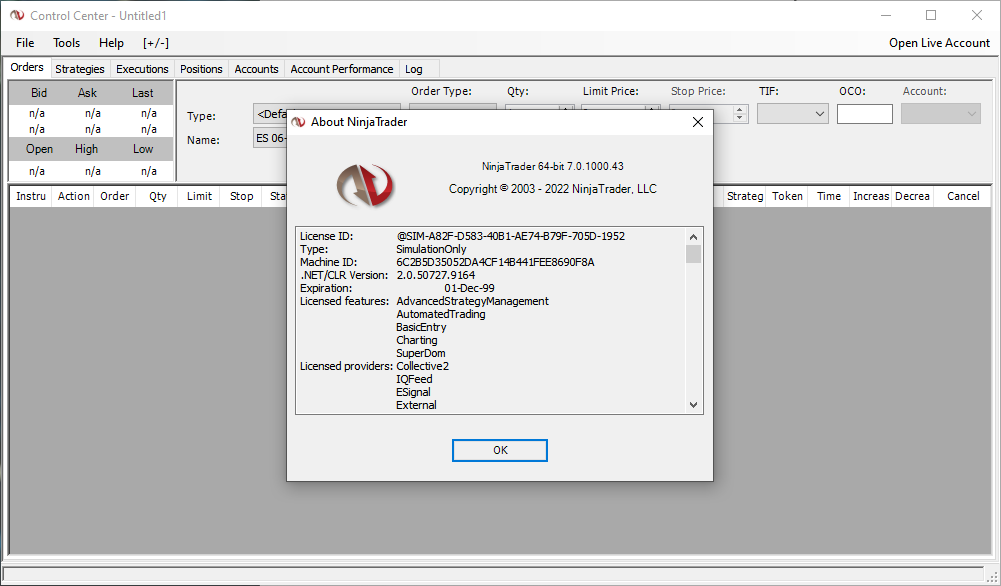Switch to the Executions tab
The height and width of the screenshot is (586, 1001).
point(142,69)
